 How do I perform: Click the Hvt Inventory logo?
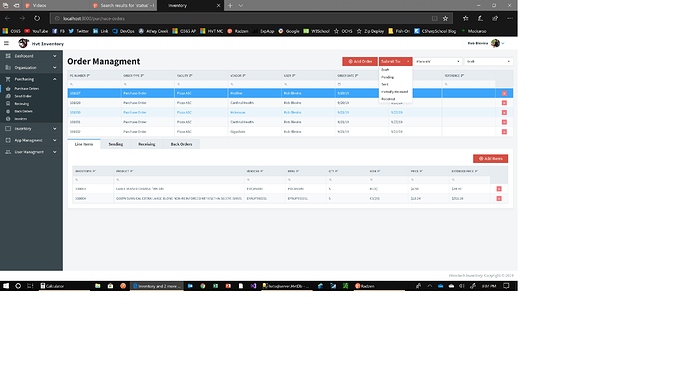coord(23,43)
